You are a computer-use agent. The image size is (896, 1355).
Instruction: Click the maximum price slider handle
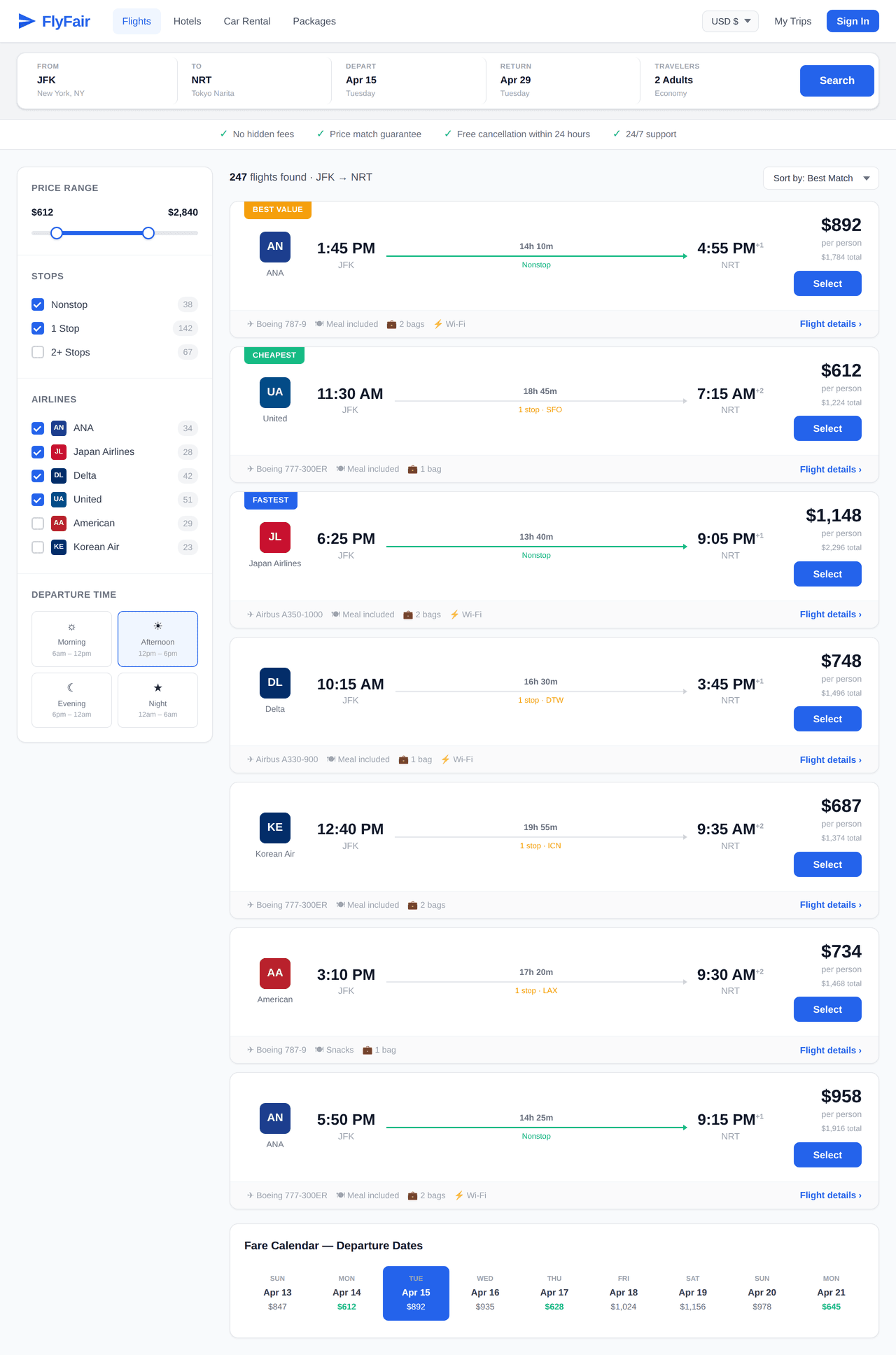148,233
